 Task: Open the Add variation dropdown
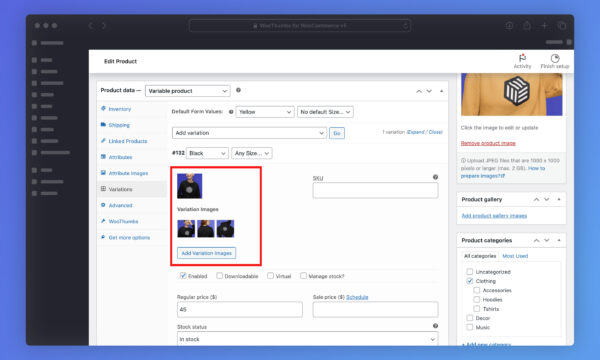(249, 133)
